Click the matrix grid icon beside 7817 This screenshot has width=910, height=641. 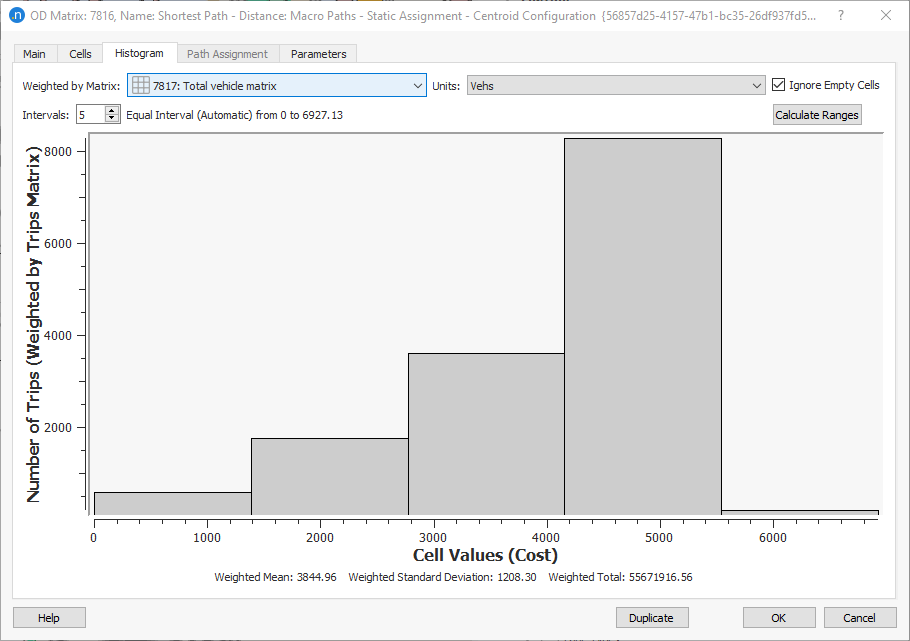[140, 85]
